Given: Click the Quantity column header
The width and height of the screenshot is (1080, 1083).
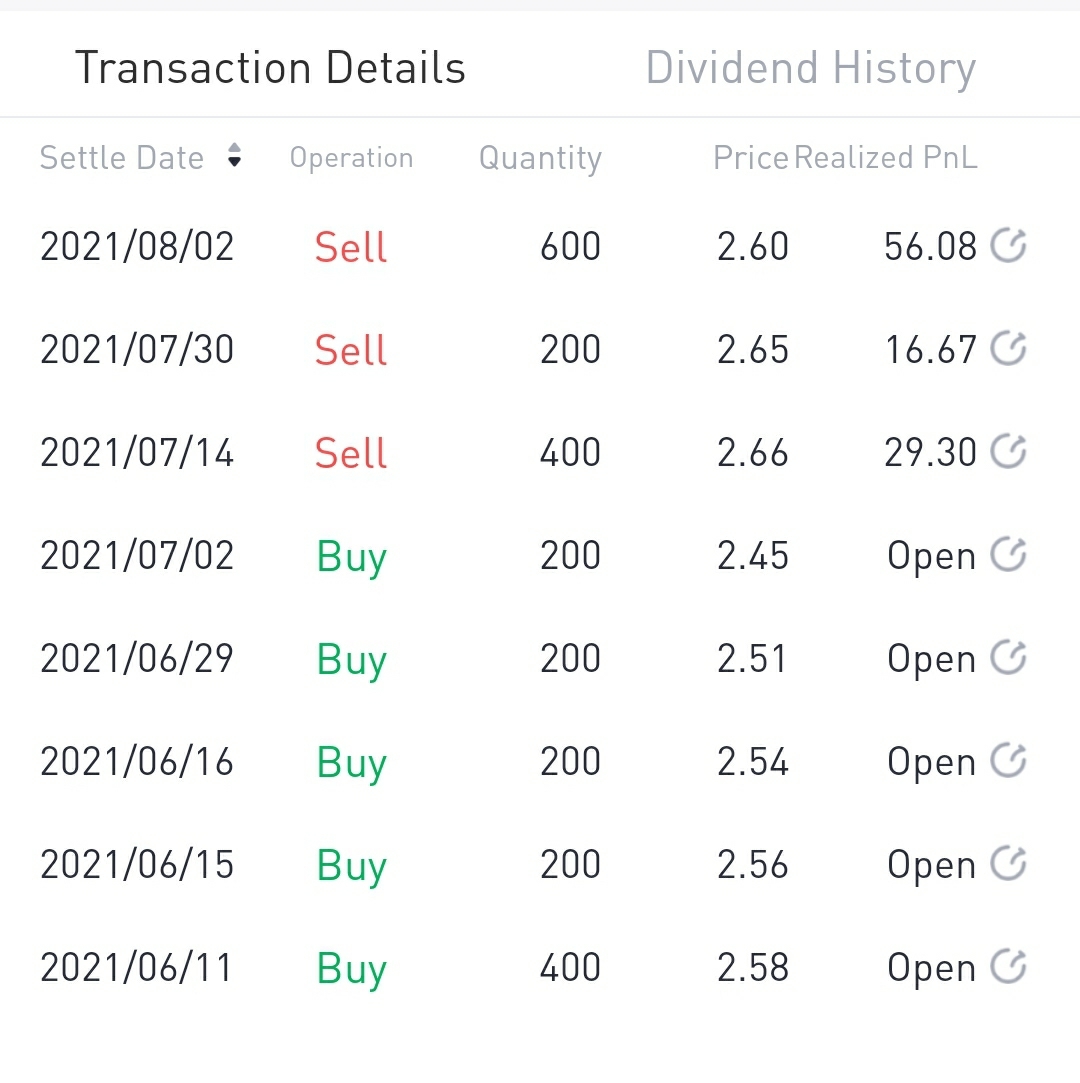Looking at the screenshot, I should tap(540, 158).
